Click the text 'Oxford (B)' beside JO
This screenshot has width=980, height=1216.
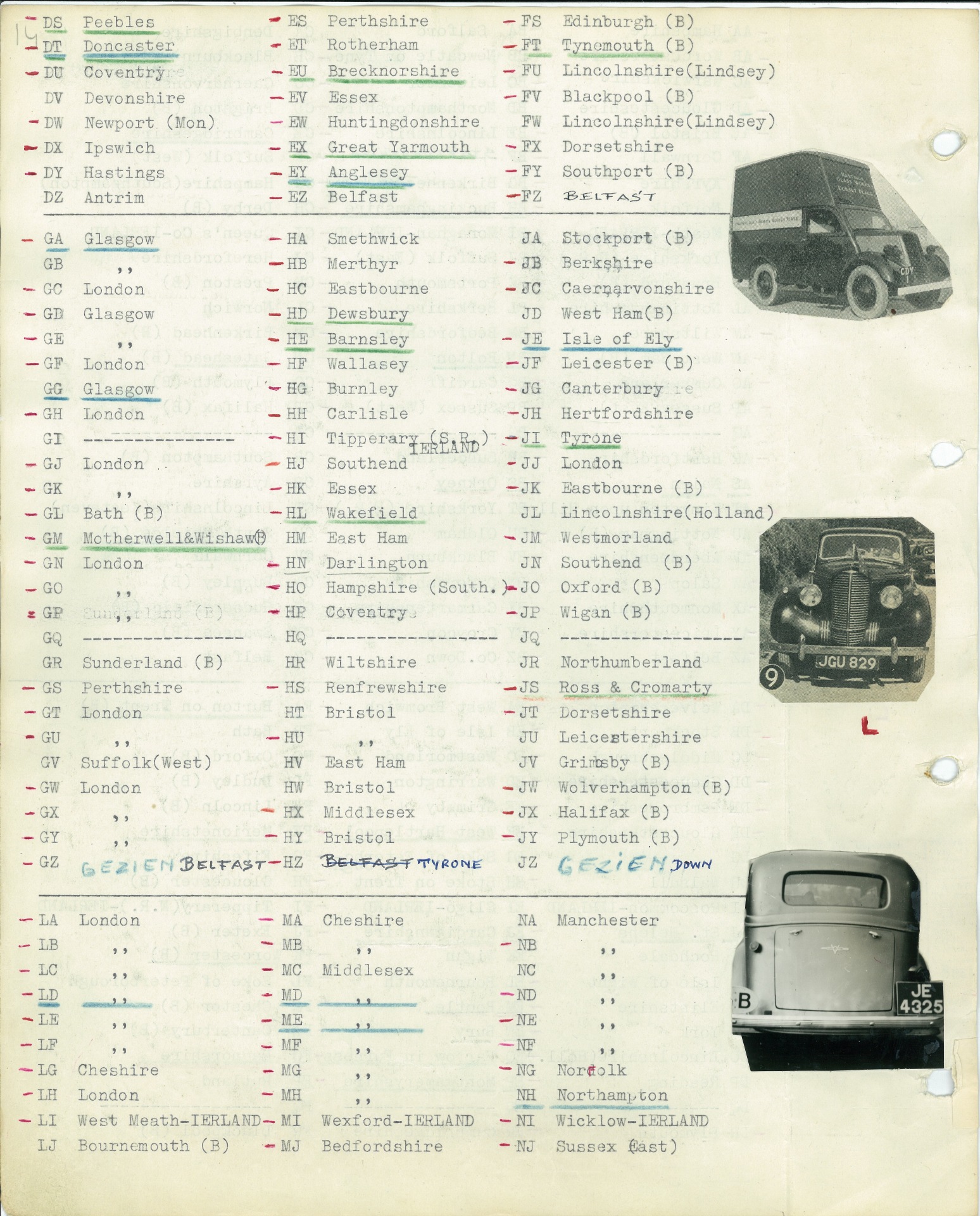[611, 588]
